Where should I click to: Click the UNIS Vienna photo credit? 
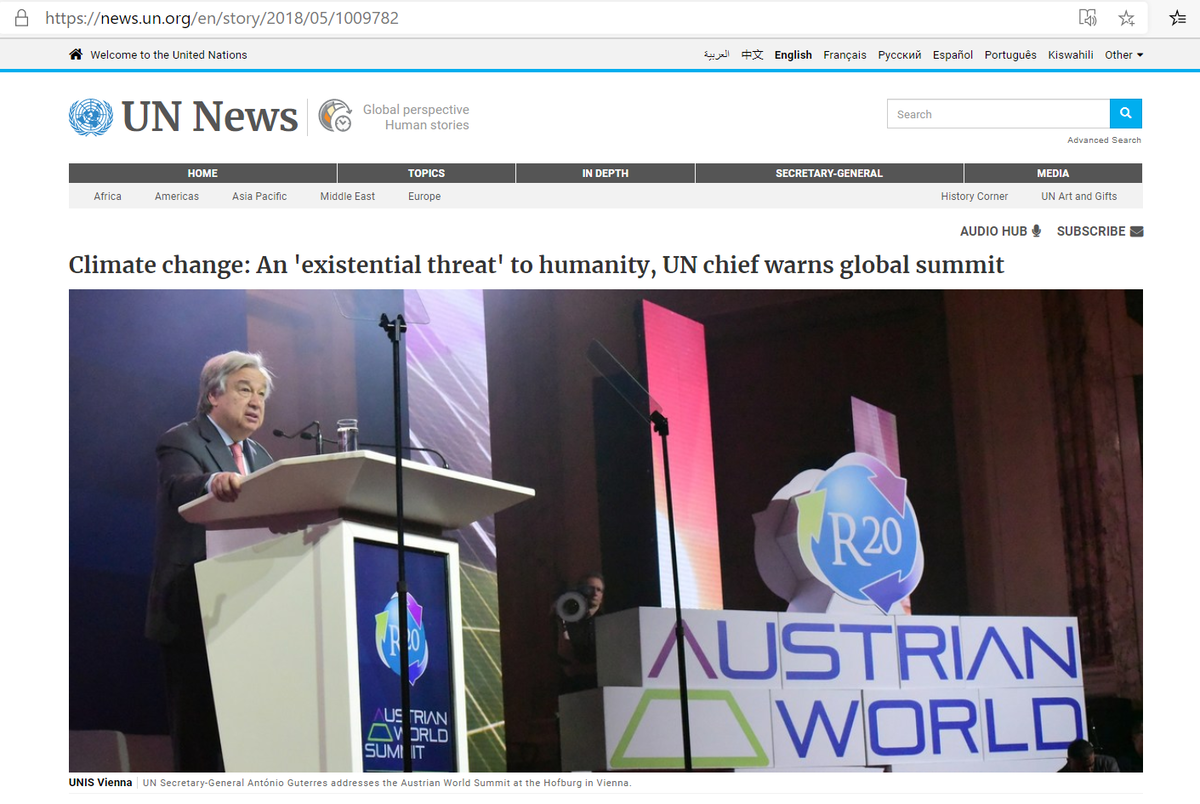[100, 783]
